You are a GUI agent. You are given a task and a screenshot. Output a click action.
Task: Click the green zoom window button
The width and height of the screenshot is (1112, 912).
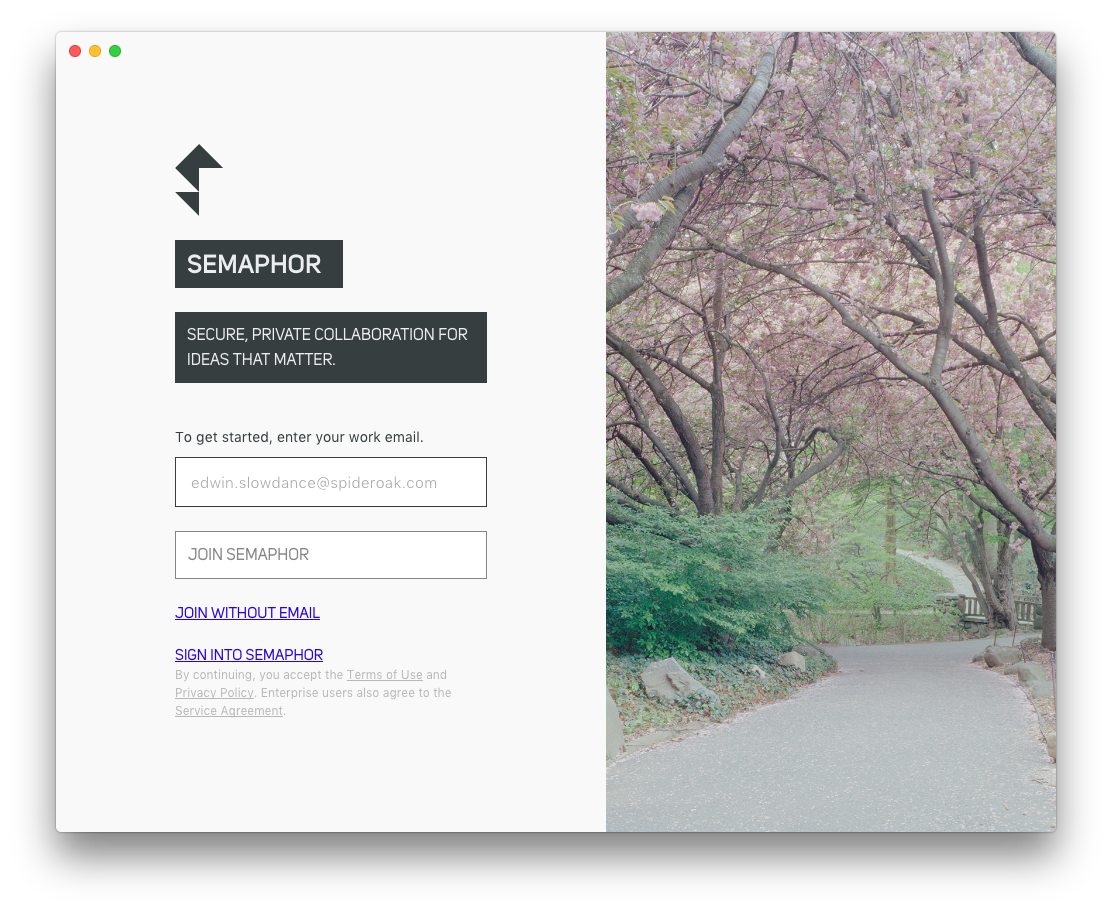point(115,50)
